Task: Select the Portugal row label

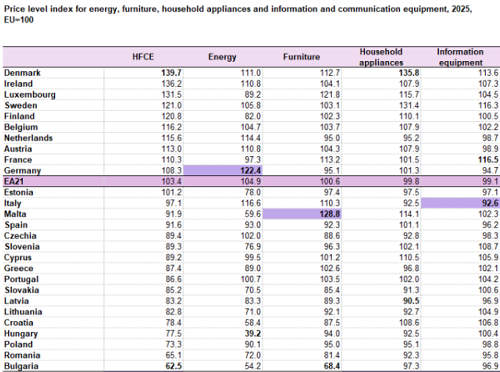Action: point(21,279)
